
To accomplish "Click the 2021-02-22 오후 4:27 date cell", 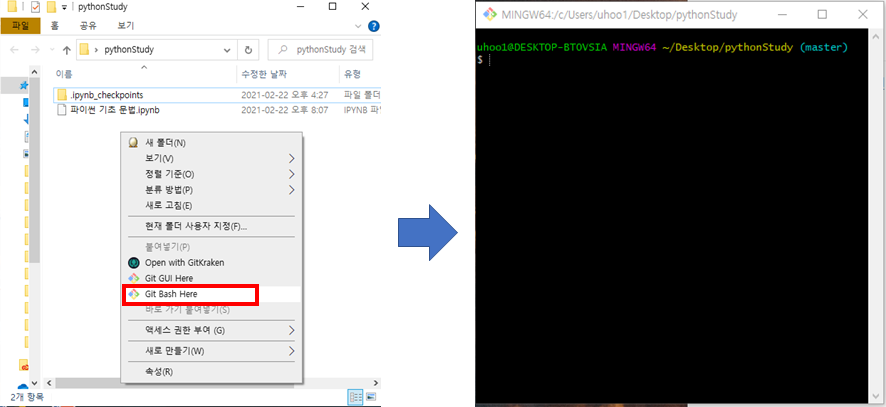I will [x=284, y=95].
